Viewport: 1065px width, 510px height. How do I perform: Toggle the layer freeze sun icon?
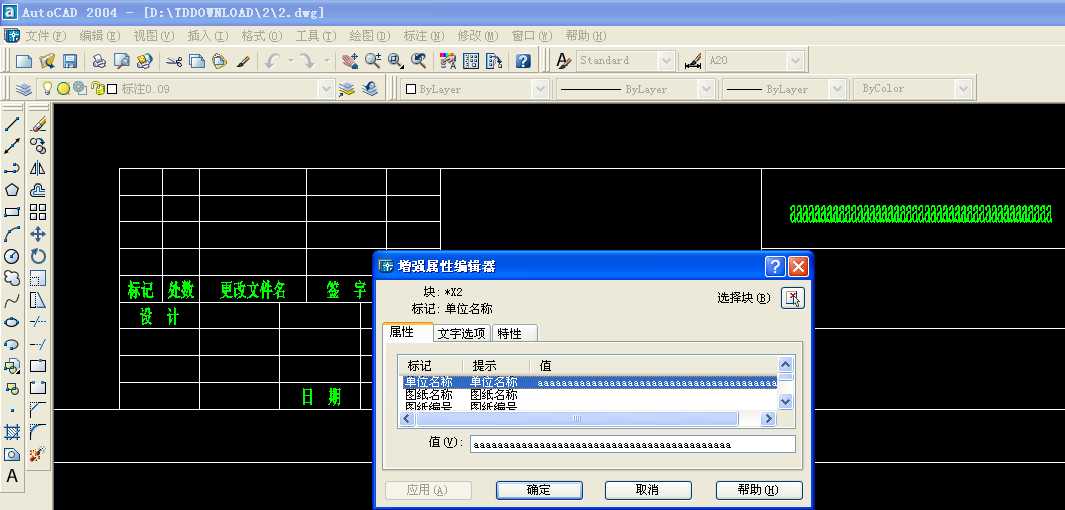62,89
